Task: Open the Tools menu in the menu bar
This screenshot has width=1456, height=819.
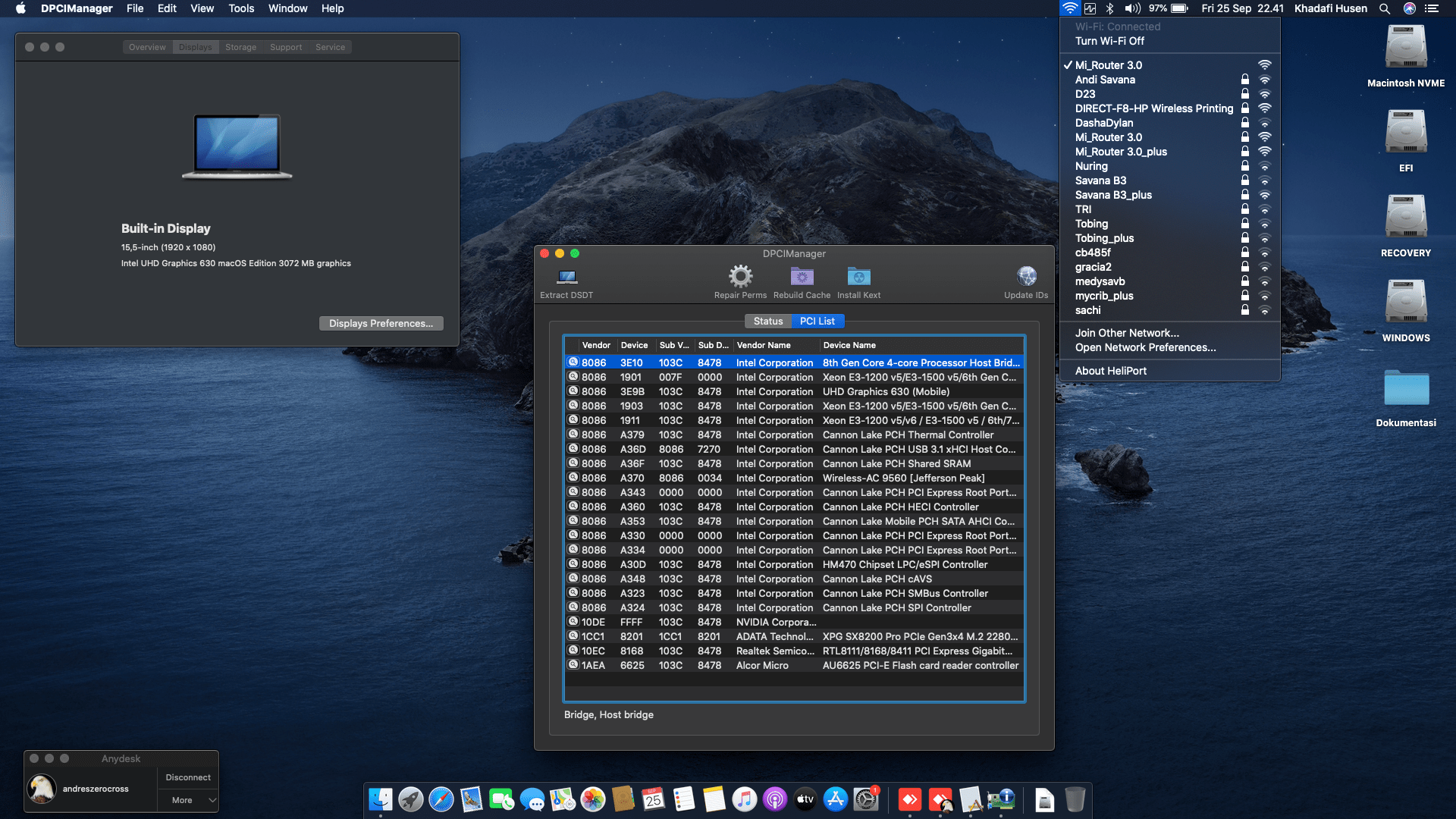Action: coord(241,8)
